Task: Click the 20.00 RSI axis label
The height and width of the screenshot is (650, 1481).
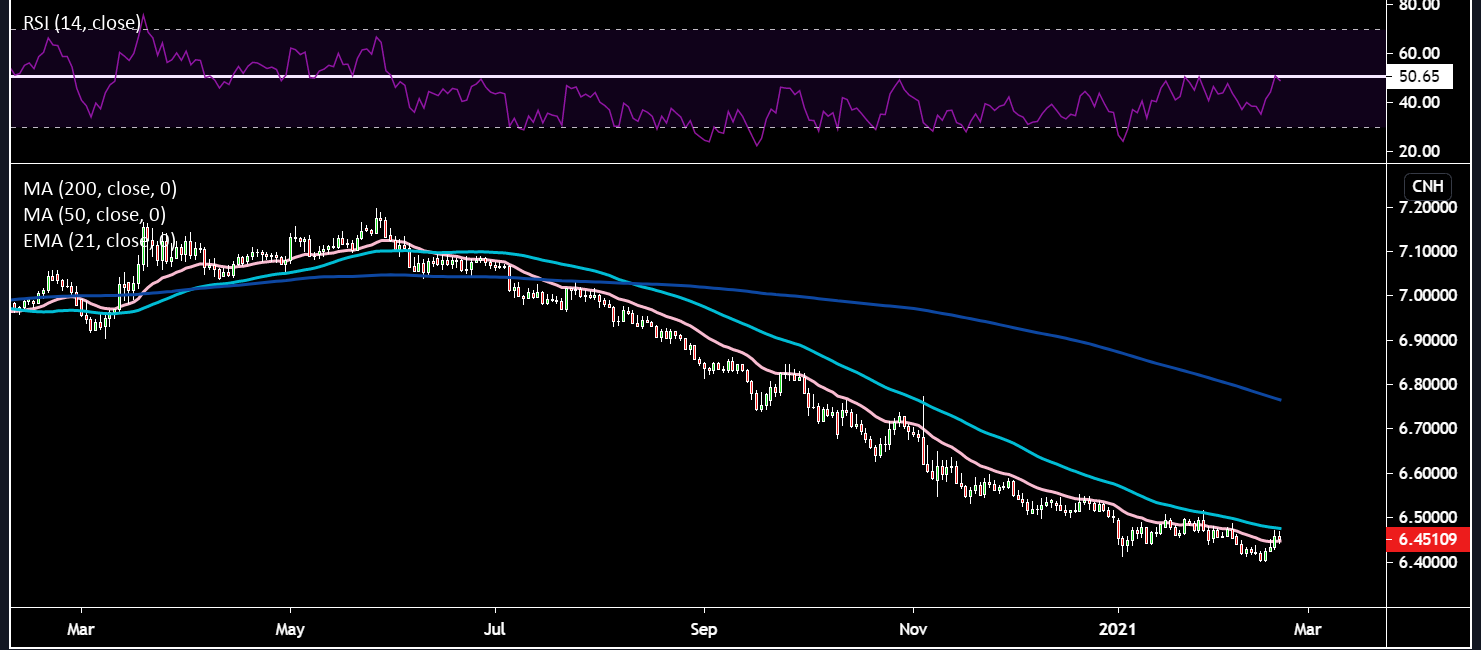Action: click(1420, 151)
